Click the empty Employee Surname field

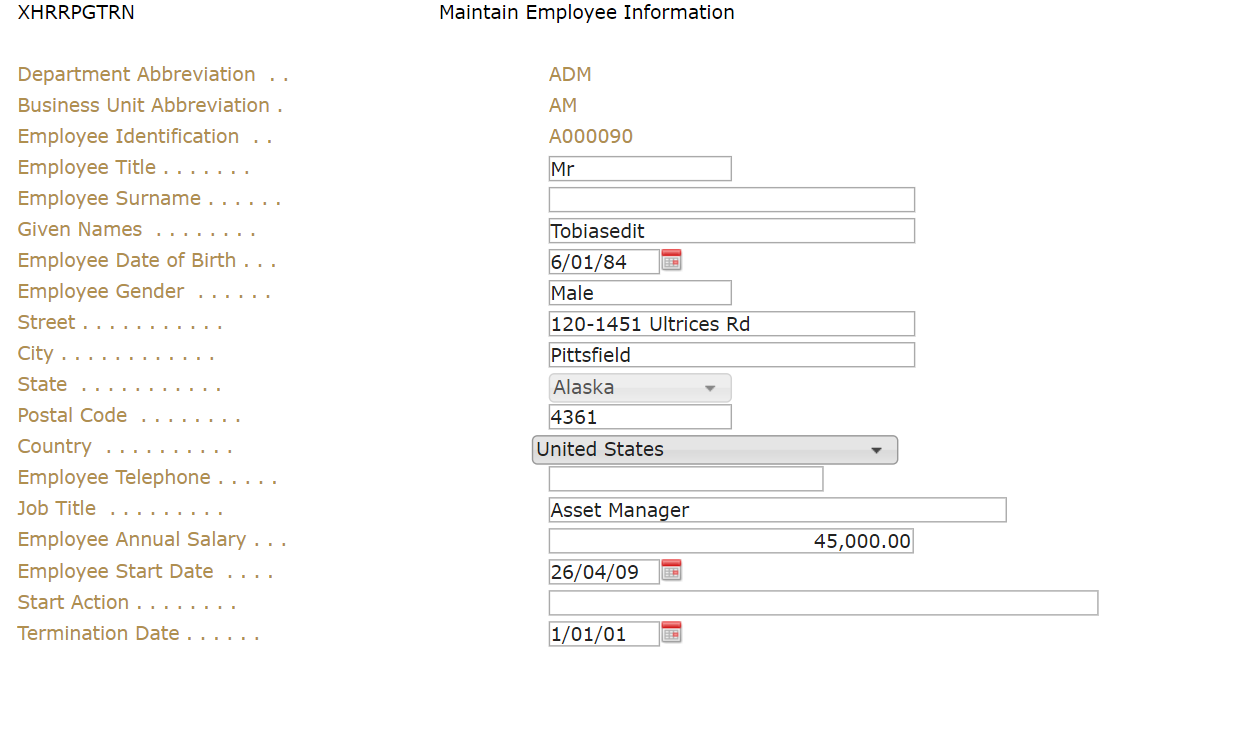[731, 200]
